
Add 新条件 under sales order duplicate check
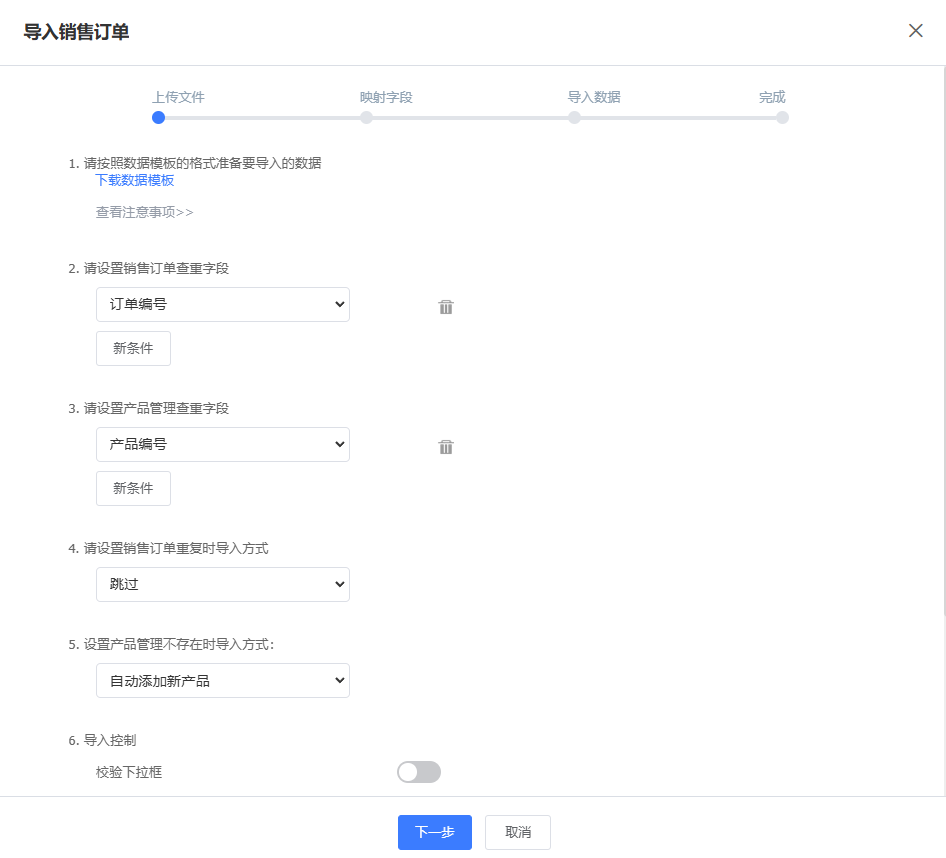click(x=133, y=349)
